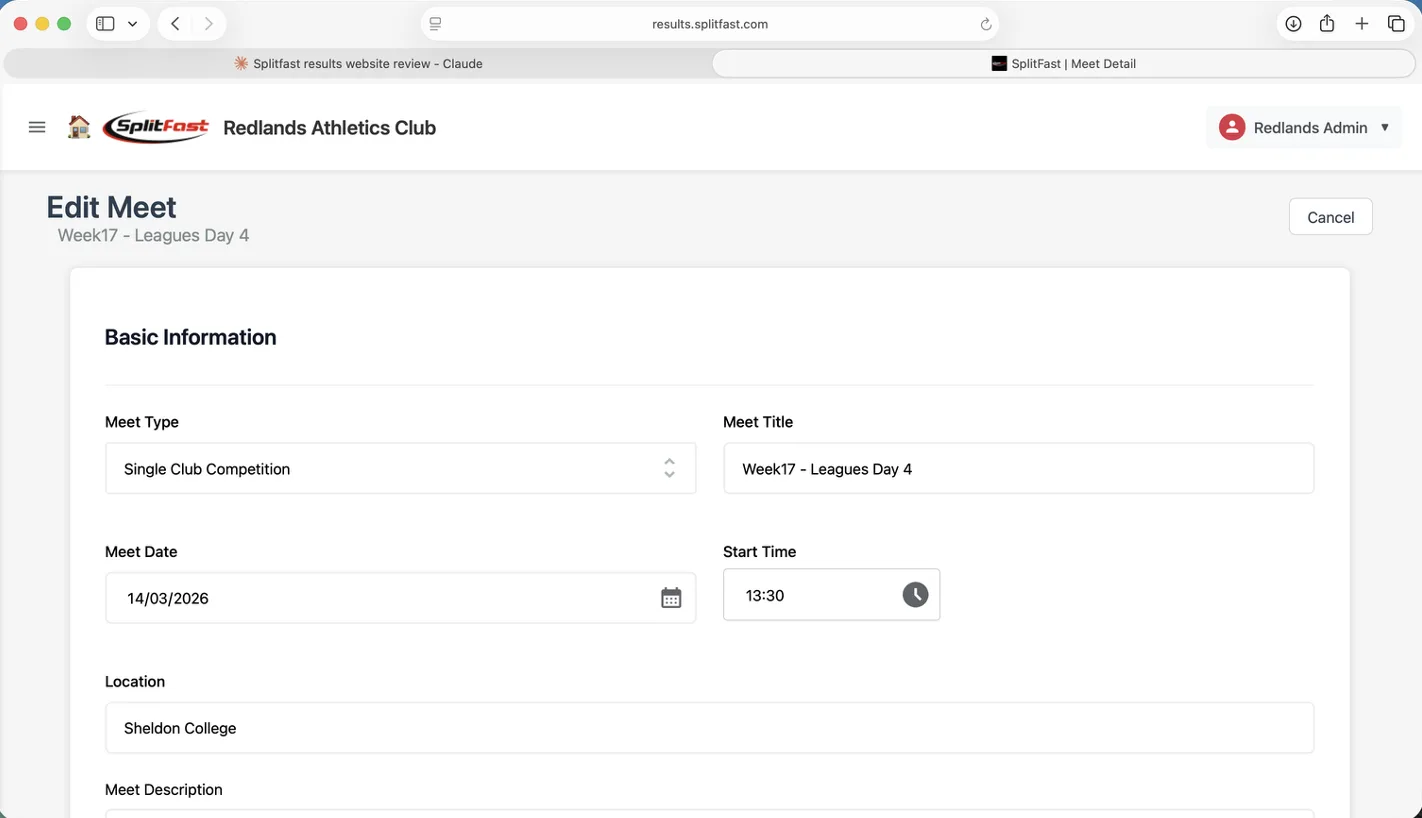Click the Start Time 13:30 field
The image size is (1422, 818).
tap(831, 595)
